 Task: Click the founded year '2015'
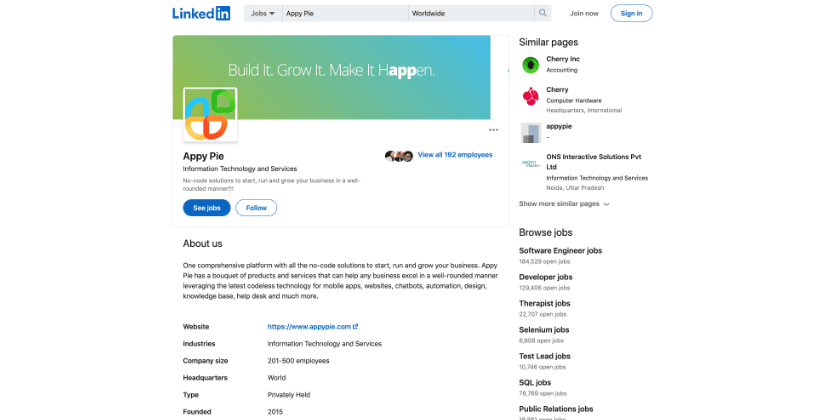pyautogui.click(x=275, y=412)
